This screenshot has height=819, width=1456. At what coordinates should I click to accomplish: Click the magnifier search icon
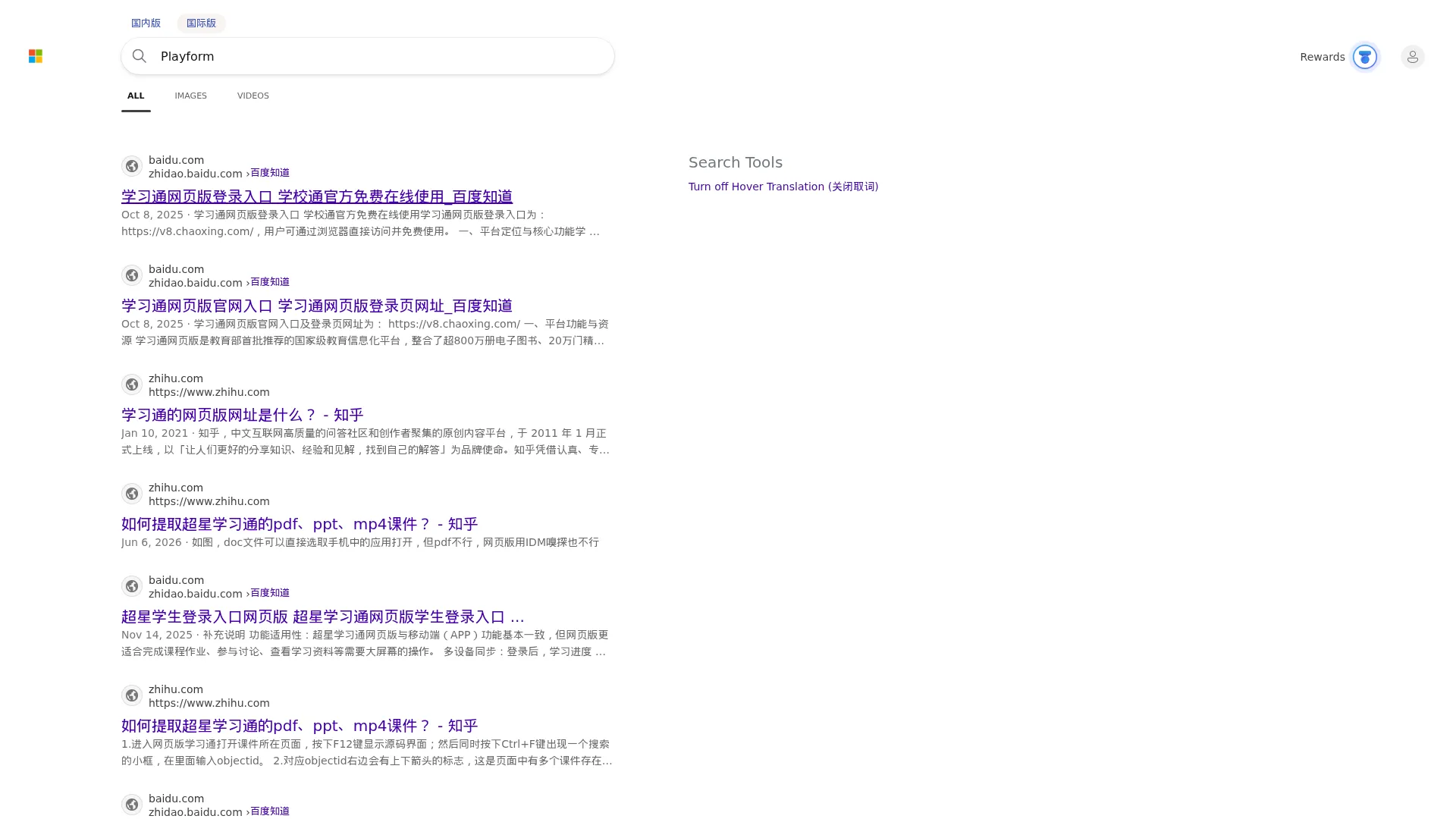[140, 56]
